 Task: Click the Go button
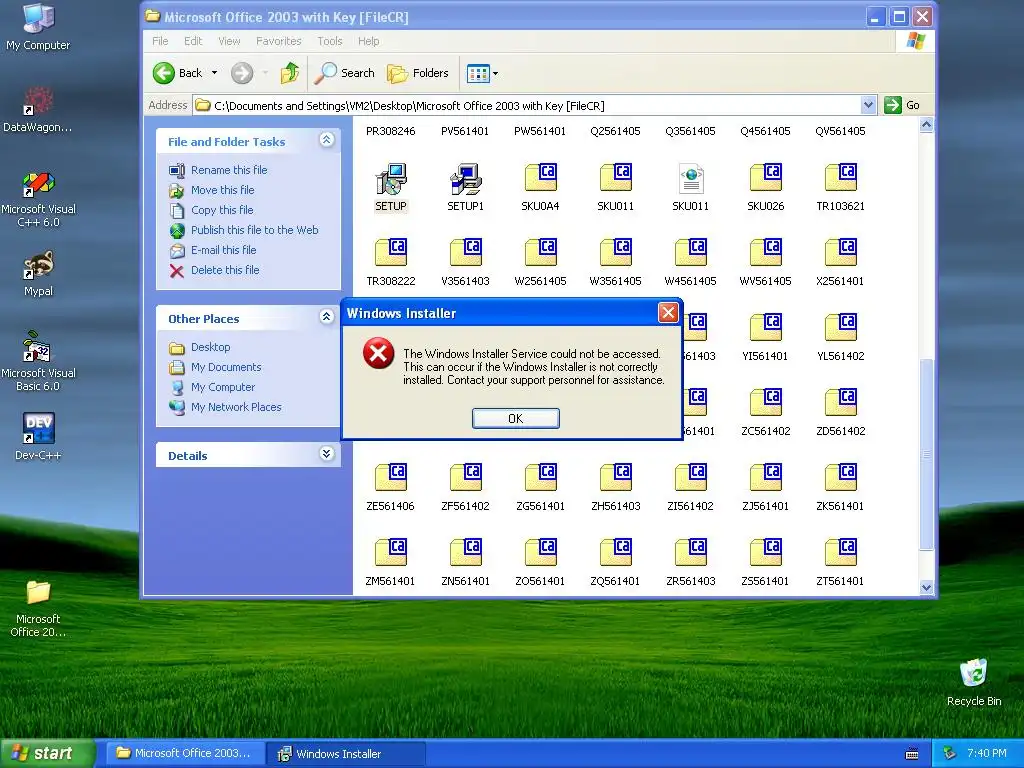click(902, 105)
